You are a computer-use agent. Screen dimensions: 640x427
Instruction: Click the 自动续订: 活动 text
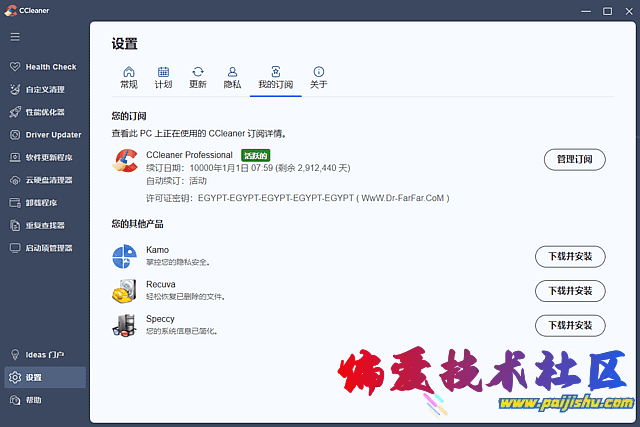(x=176, y=181)
